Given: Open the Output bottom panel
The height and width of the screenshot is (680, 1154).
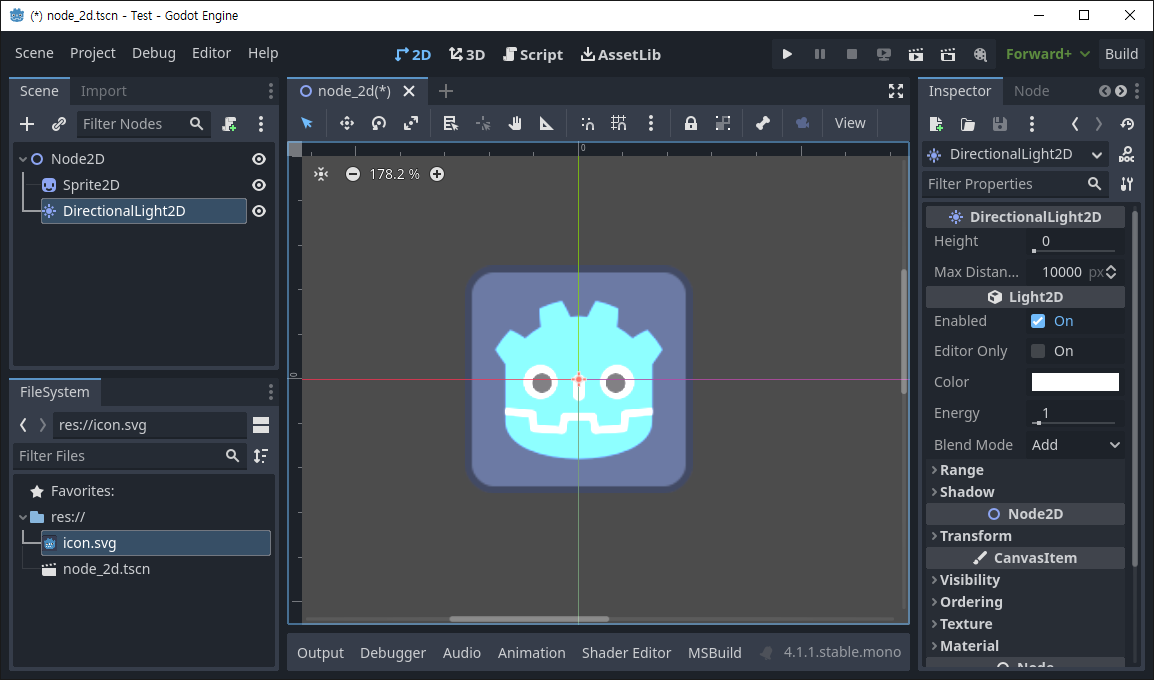Looking at the screenshot, I should coord(320,653).
